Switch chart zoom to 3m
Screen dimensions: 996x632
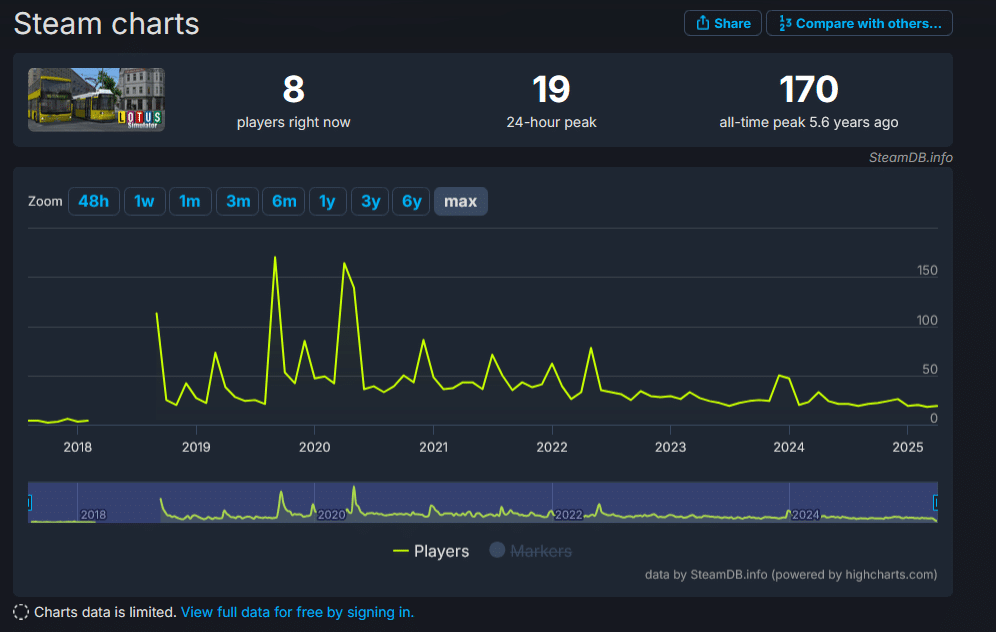[238, 201]
